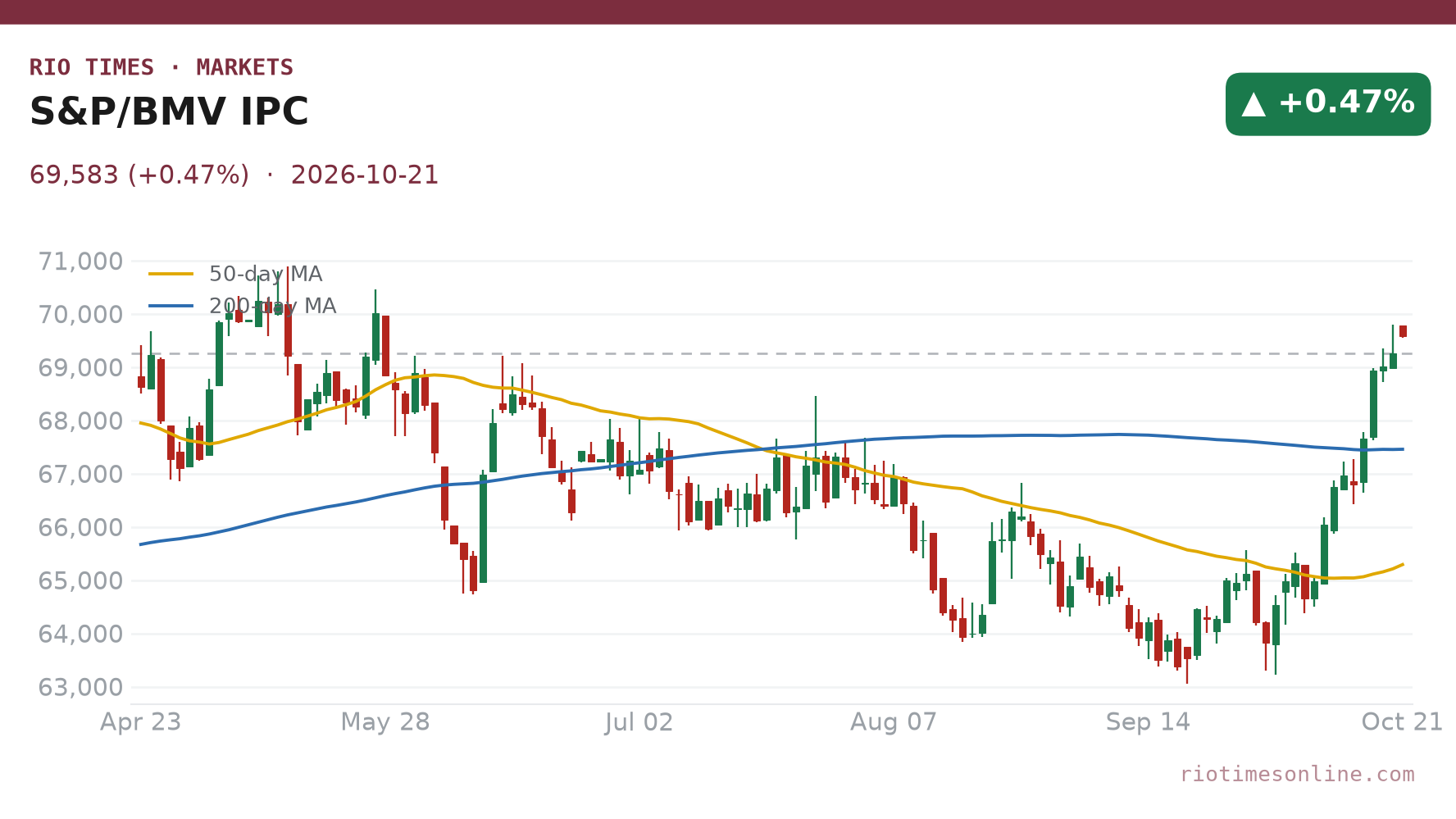Click the RIO TIMES · MARKETS header
The image size is (1456, 819).
coord(162,67)
